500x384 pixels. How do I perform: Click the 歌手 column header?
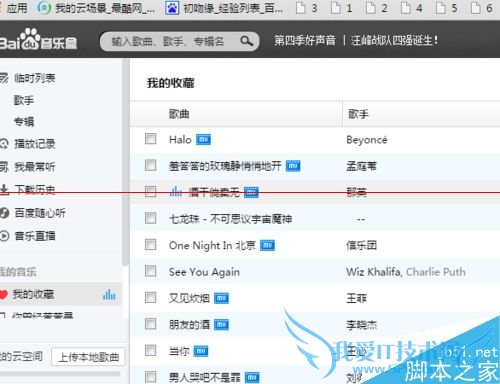point(358,114)
